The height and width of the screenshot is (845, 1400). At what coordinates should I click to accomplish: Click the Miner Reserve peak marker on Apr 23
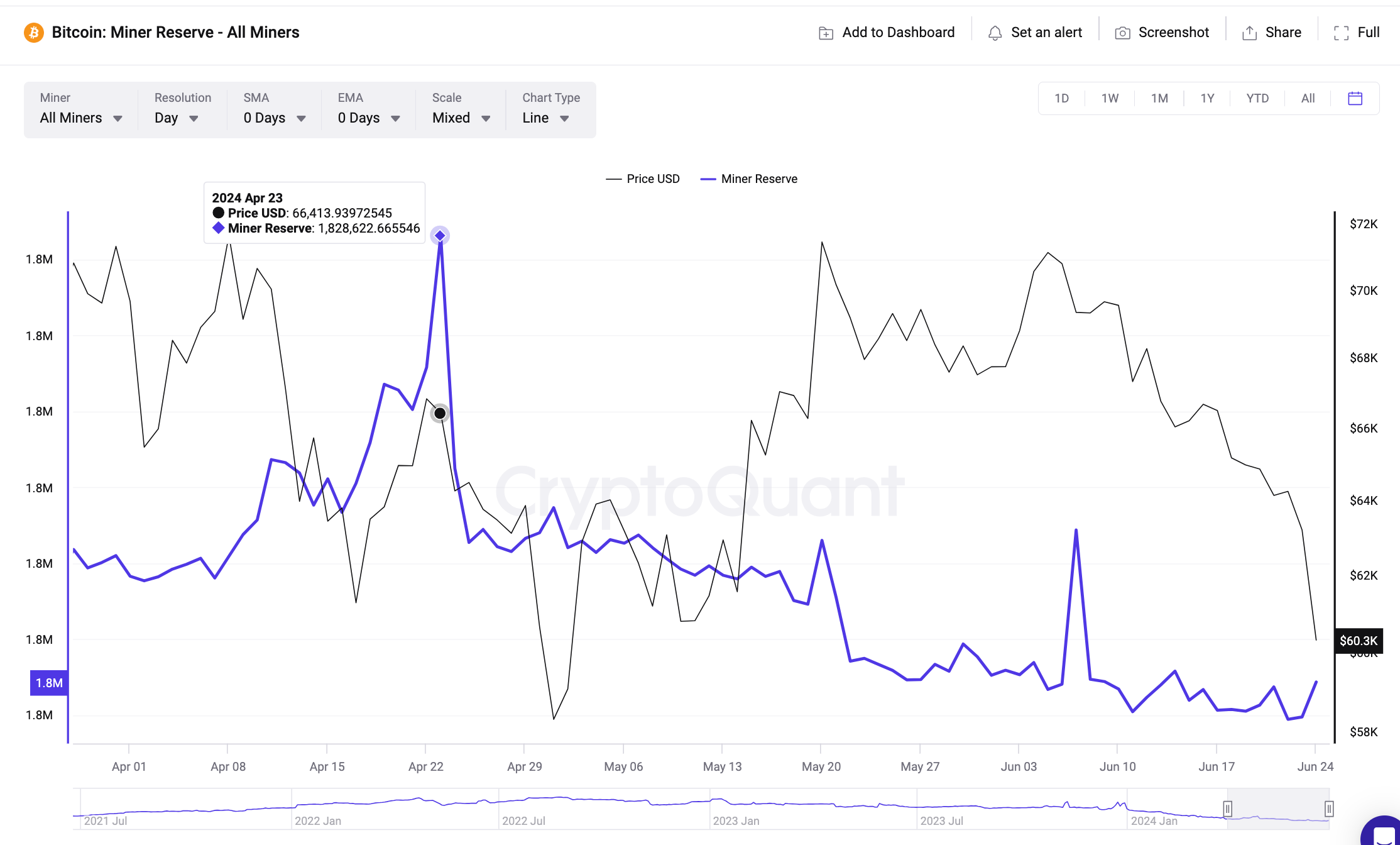(x=440, y=236)
